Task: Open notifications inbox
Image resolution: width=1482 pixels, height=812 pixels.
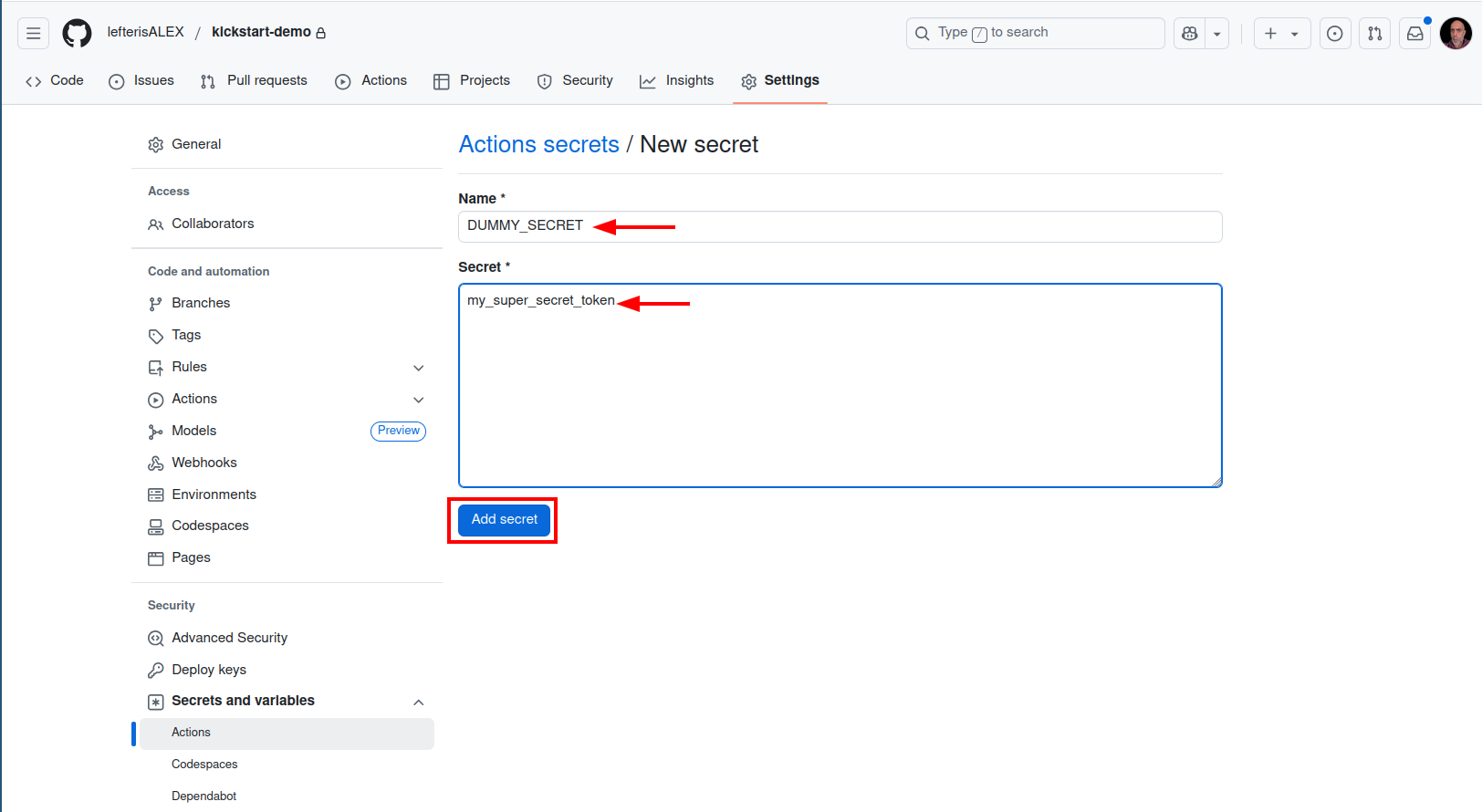Action: pyautogui.click(x=1415, y=34)
